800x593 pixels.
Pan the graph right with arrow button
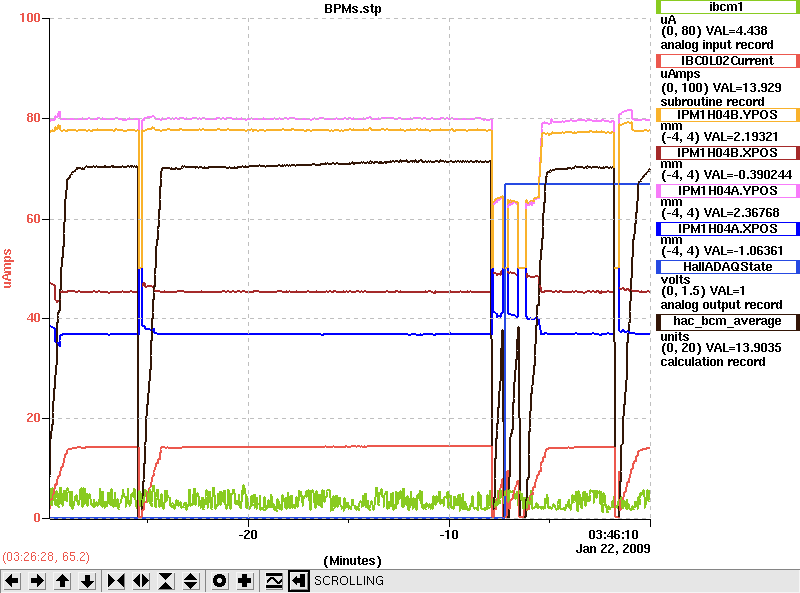pyautogui.click(x=37, y=581)
